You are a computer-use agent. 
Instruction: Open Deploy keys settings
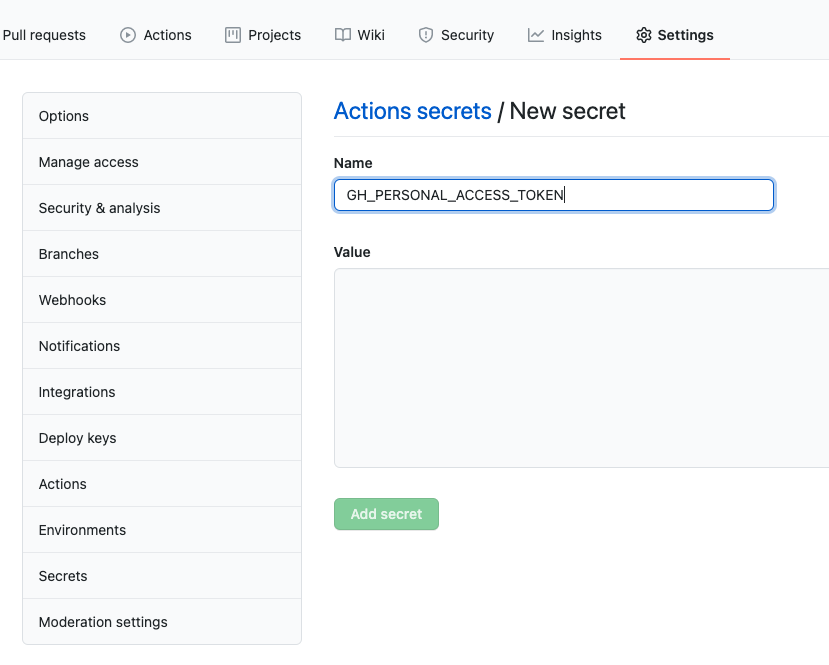78,438
